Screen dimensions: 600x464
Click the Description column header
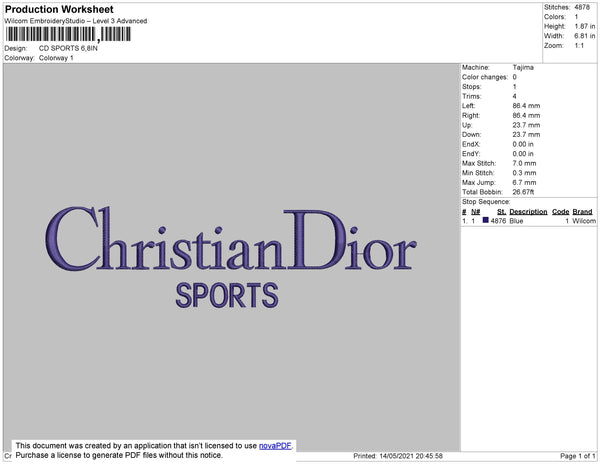point(528,212)
